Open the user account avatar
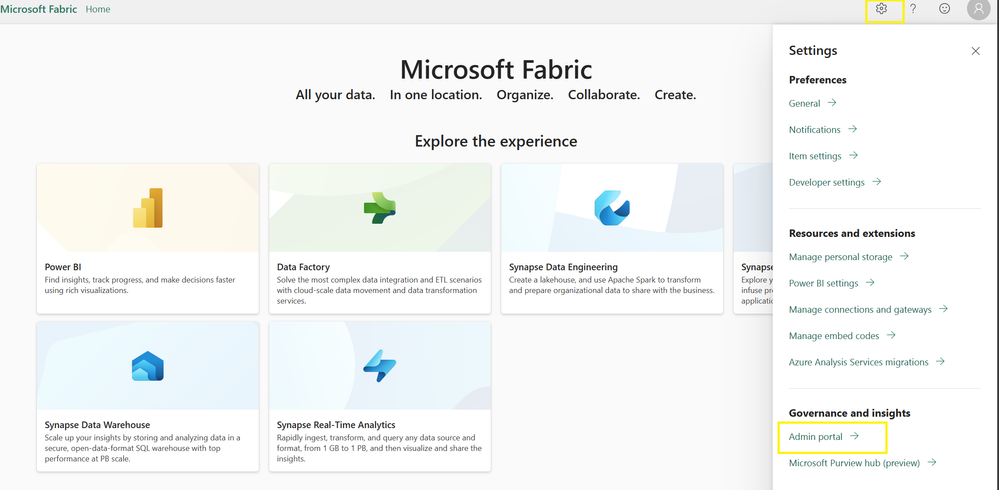999x490 pixels. [977, 9]
